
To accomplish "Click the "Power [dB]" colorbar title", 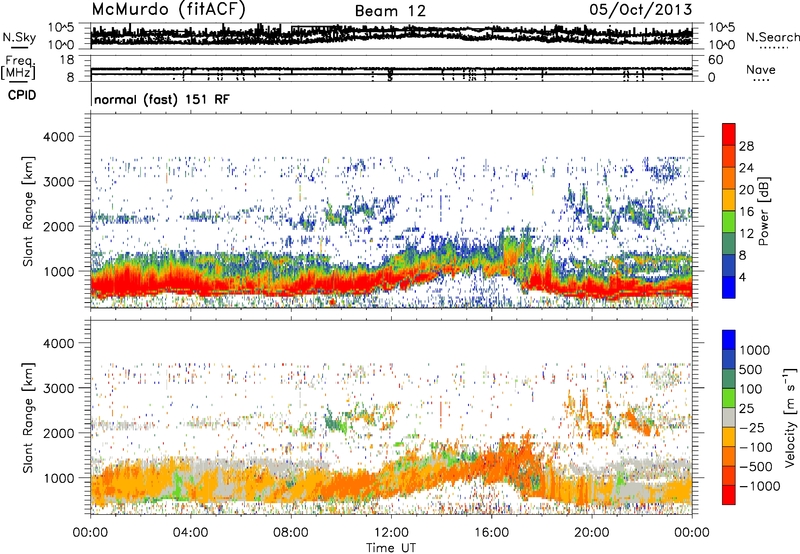I will pos(764,211).
